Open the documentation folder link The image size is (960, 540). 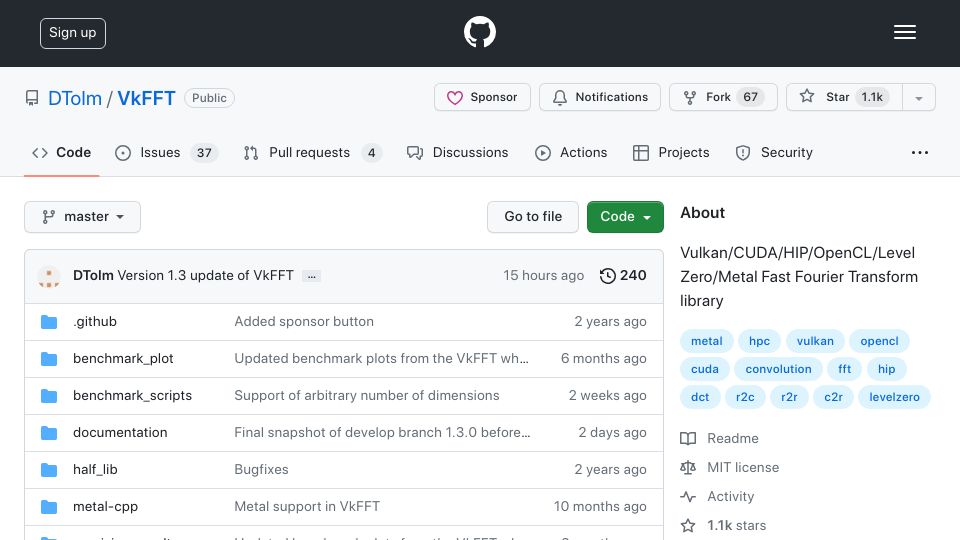click(120, 432)
